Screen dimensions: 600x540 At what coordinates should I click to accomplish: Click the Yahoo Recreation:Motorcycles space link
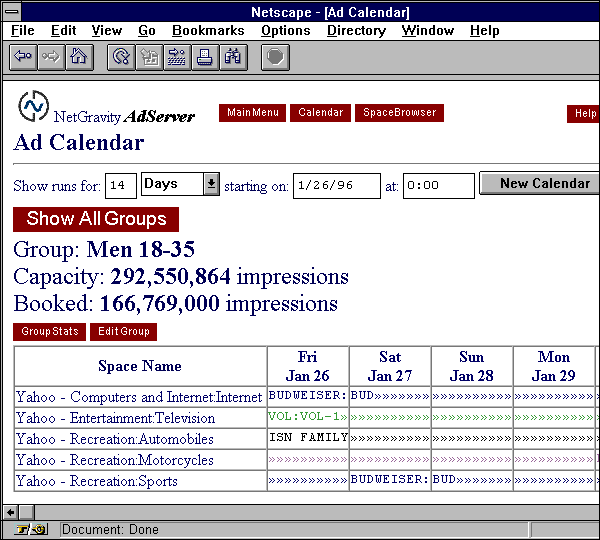(x=115, y=460)
